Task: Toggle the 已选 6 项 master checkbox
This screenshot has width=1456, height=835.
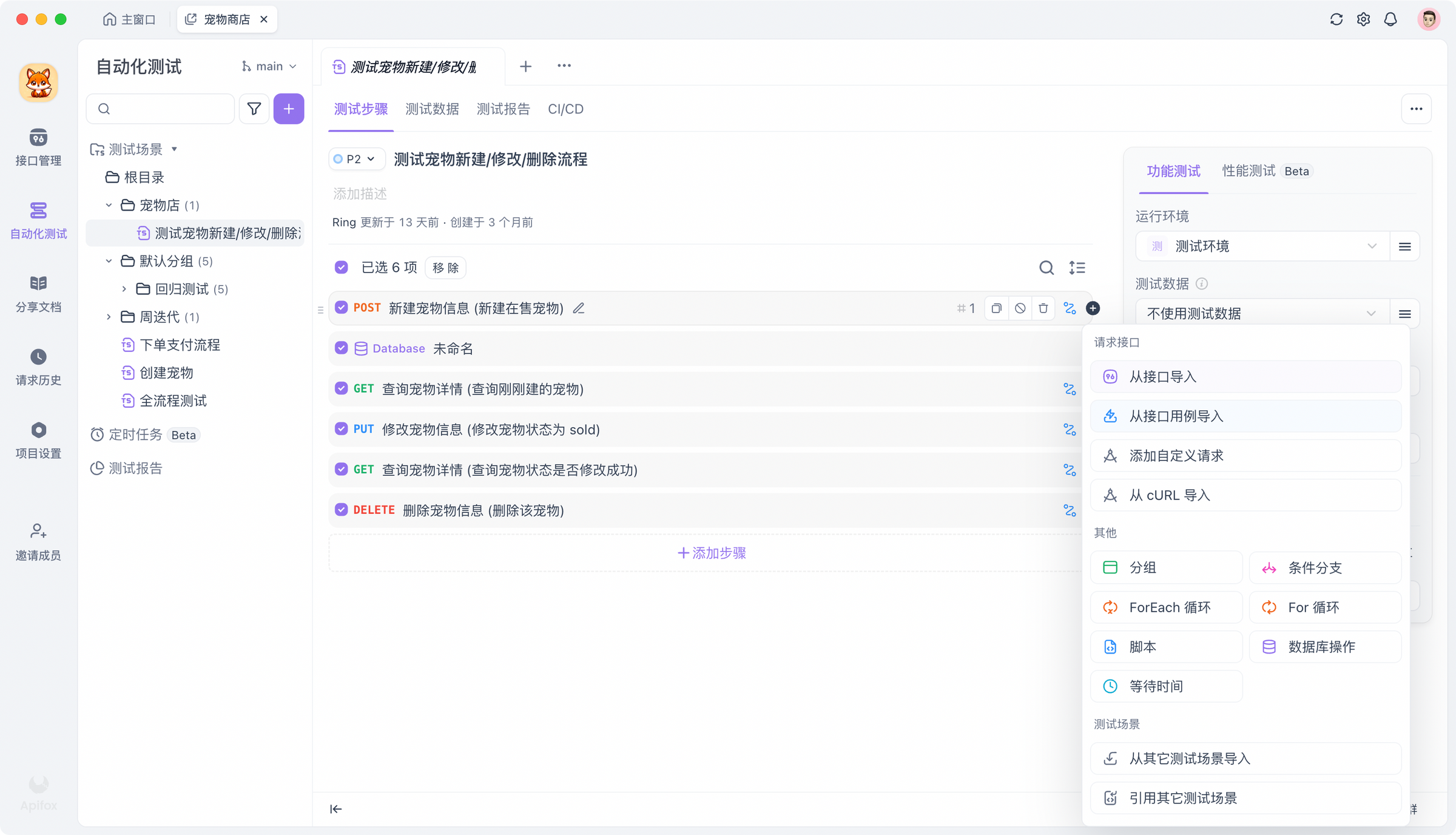Action: [x=341, y=267]
